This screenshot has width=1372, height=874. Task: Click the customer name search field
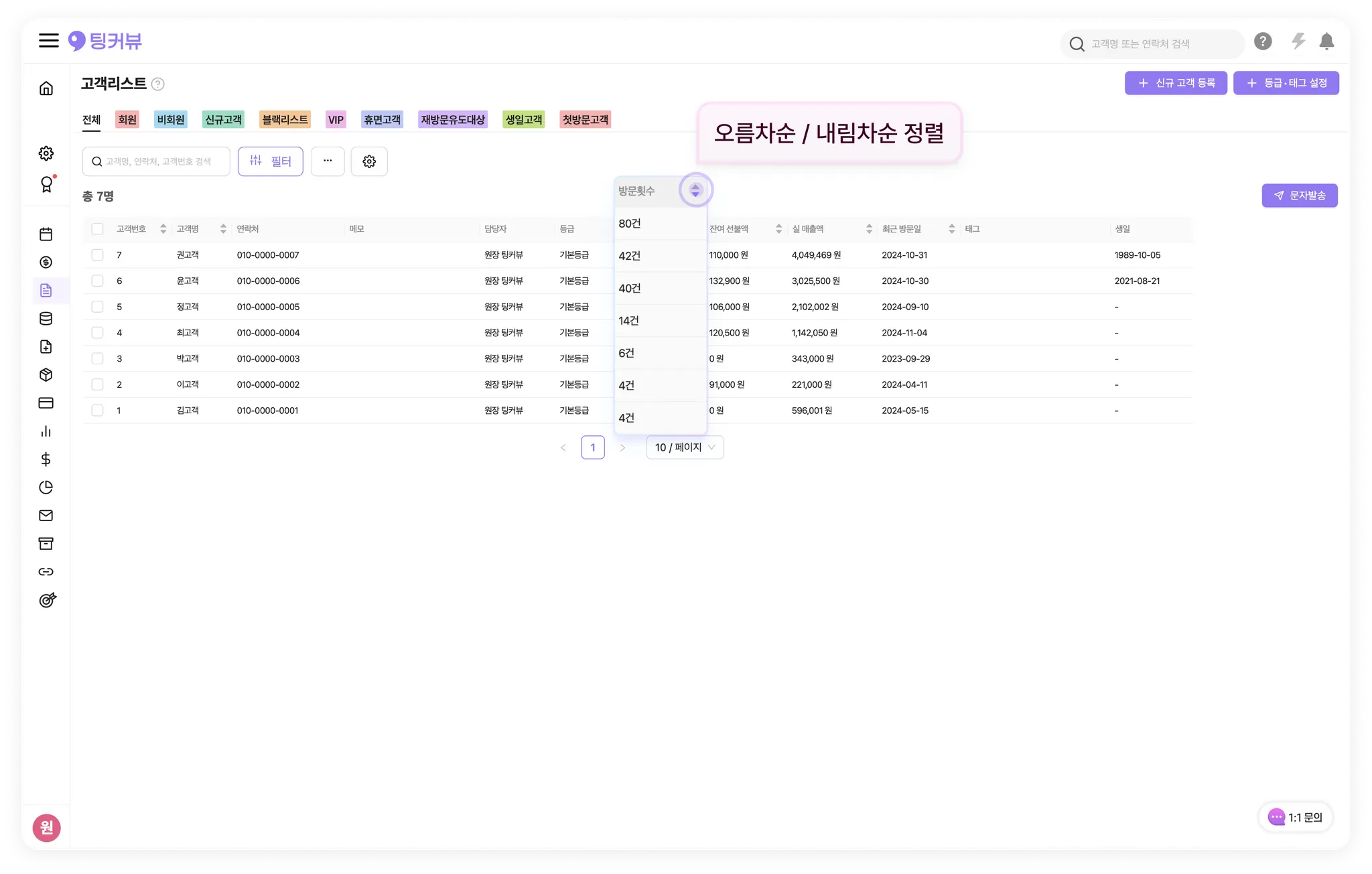[x=161, y=161]
